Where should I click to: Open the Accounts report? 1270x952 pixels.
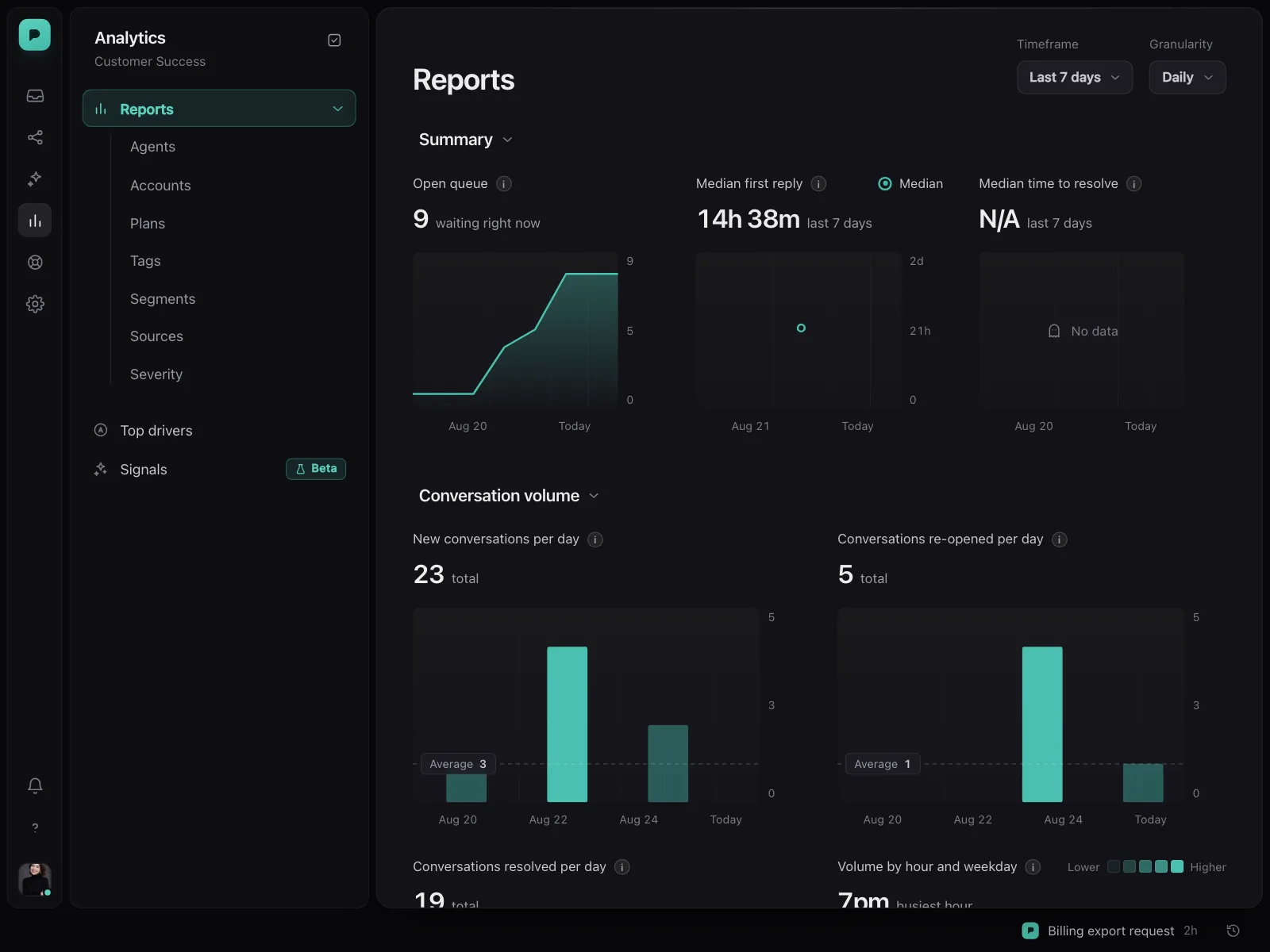[160, 186]
